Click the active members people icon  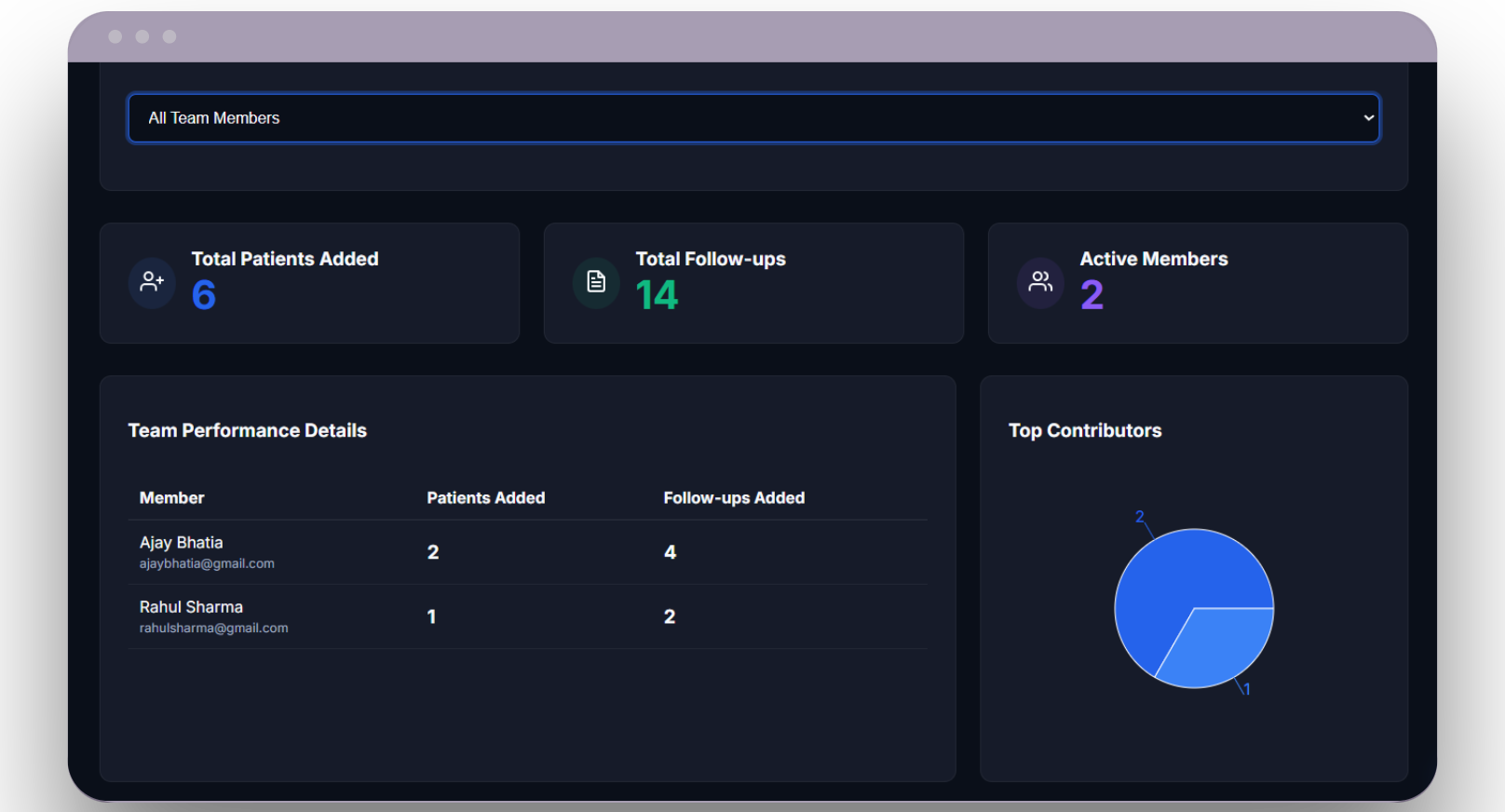(x=1040, y=282)
